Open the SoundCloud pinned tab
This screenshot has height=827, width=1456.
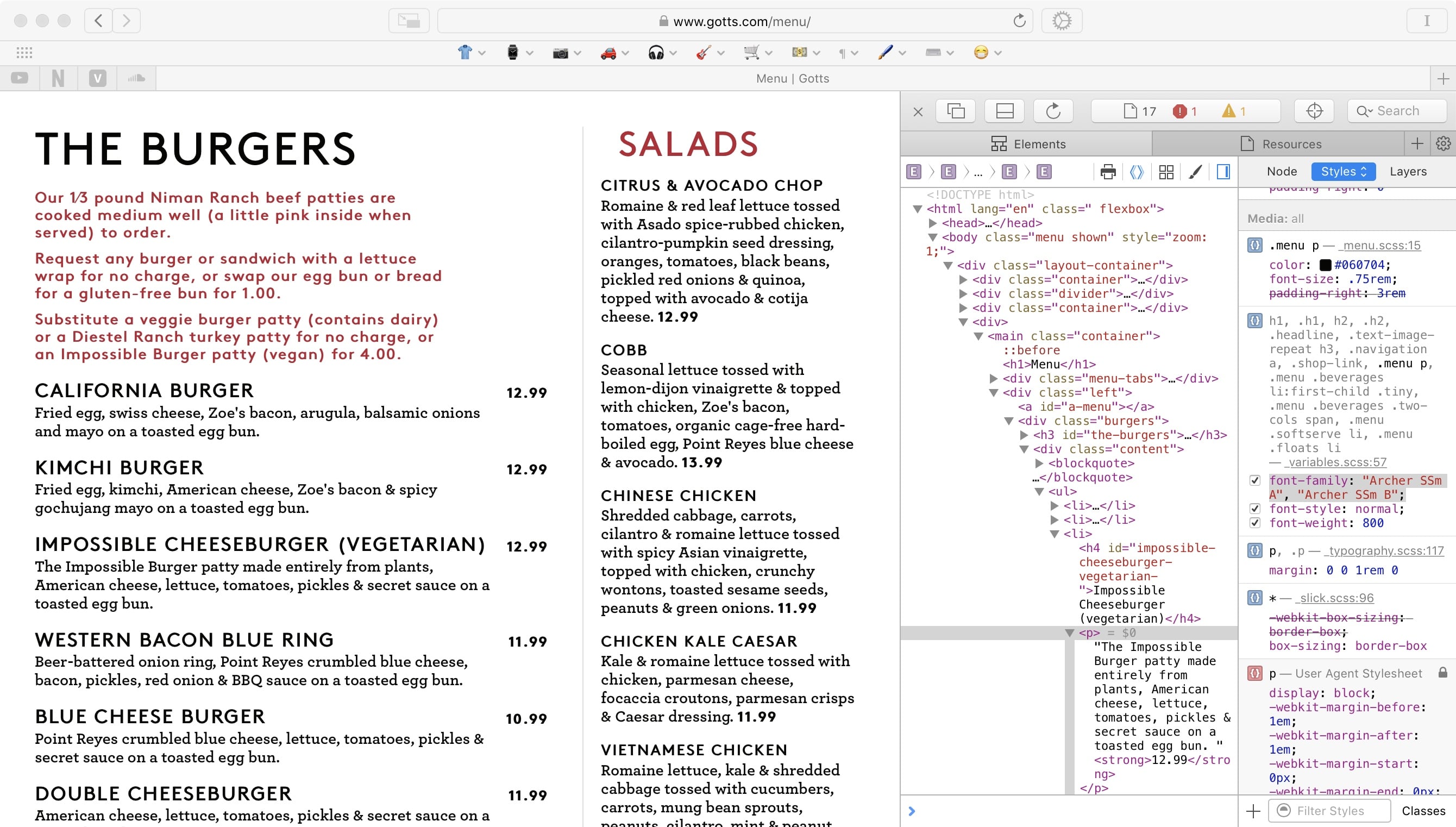pos(136,78)
